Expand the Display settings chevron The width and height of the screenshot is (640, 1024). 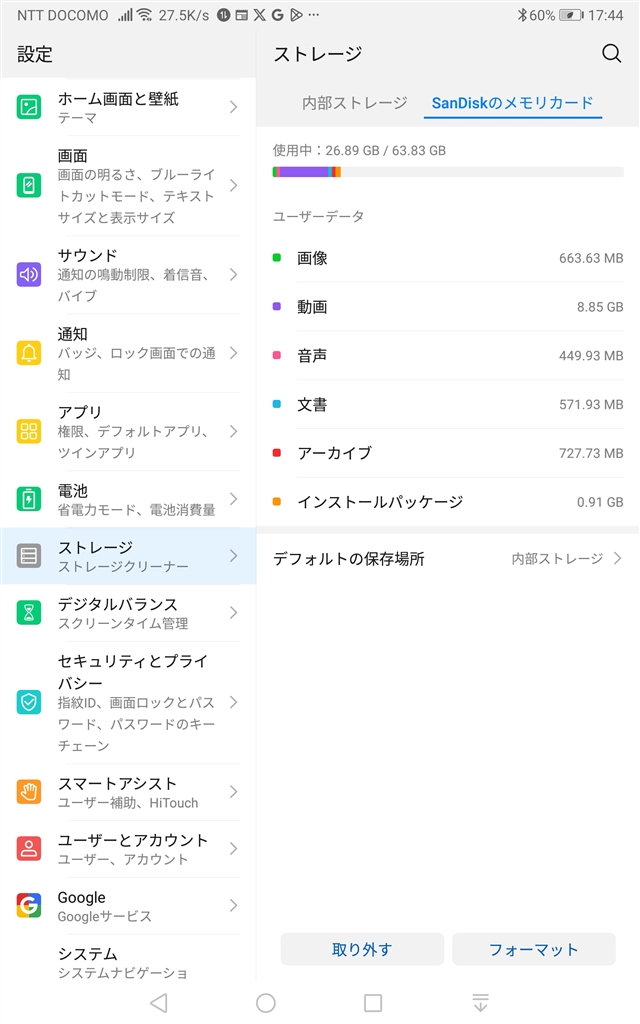[233, 185]
